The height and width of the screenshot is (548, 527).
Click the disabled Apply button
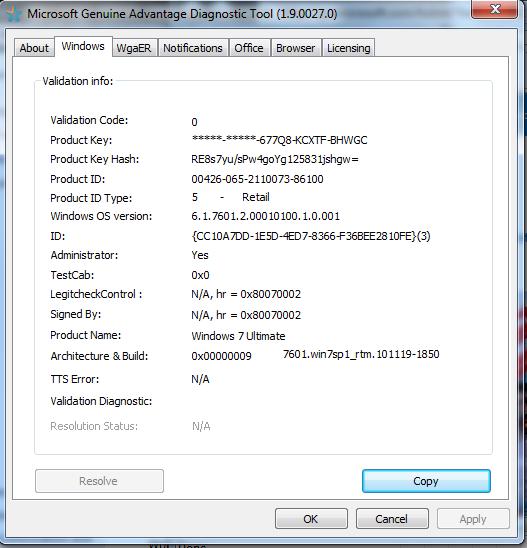(473, 519)
